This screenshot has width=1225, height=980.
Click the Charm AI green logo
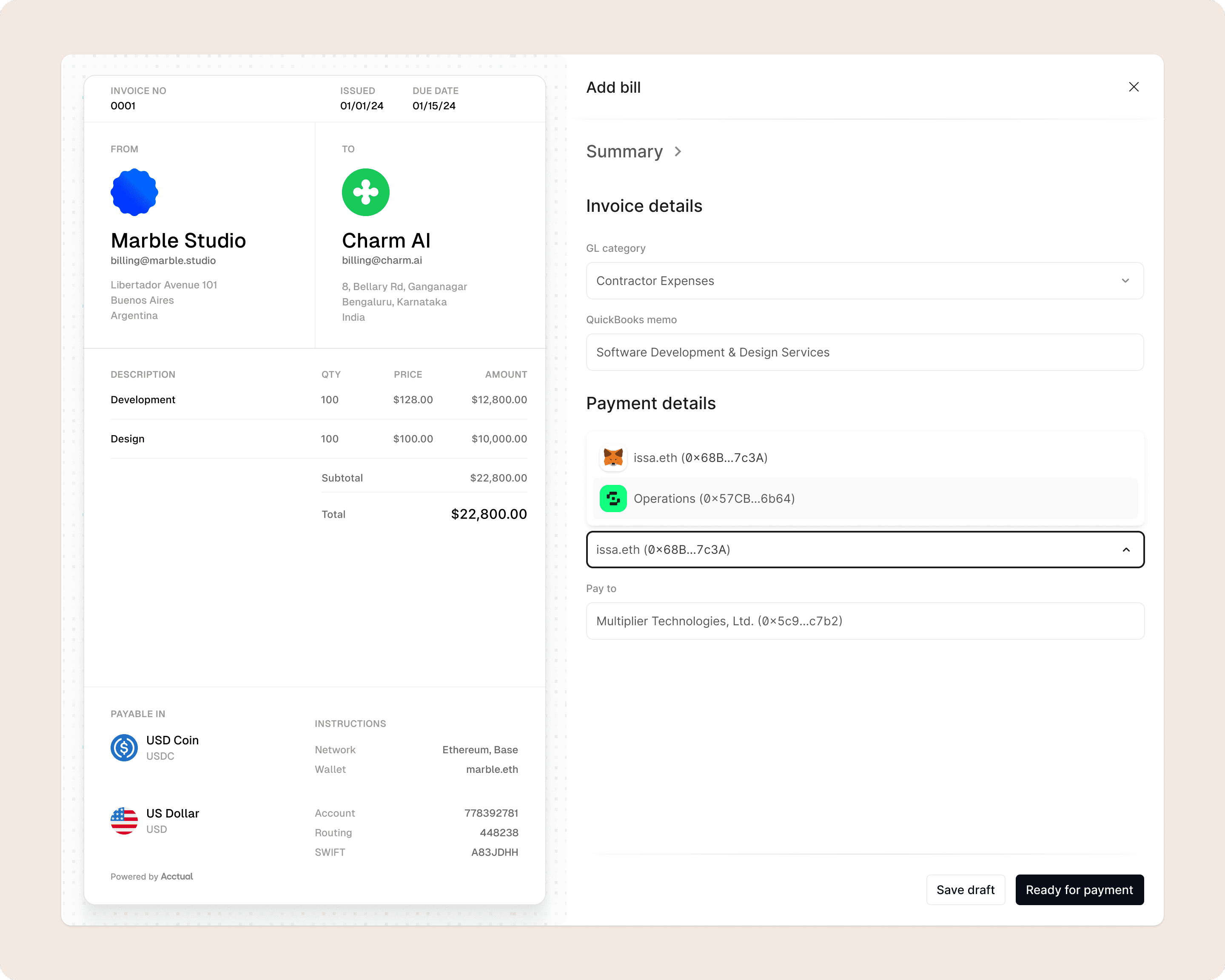click(365, 192)
